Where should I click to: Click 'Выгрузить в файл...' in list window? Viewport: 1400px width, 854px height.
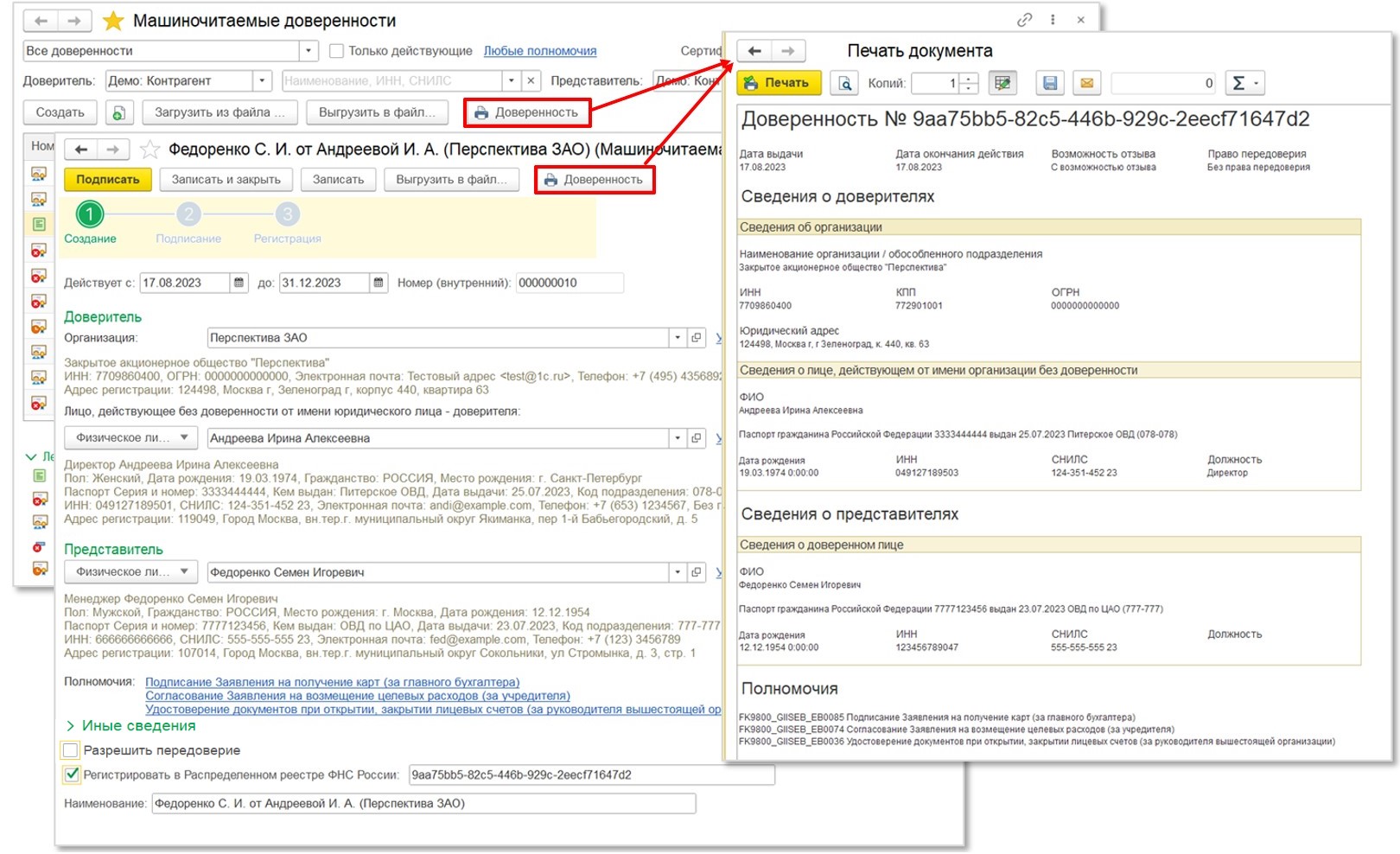(377, 112)
